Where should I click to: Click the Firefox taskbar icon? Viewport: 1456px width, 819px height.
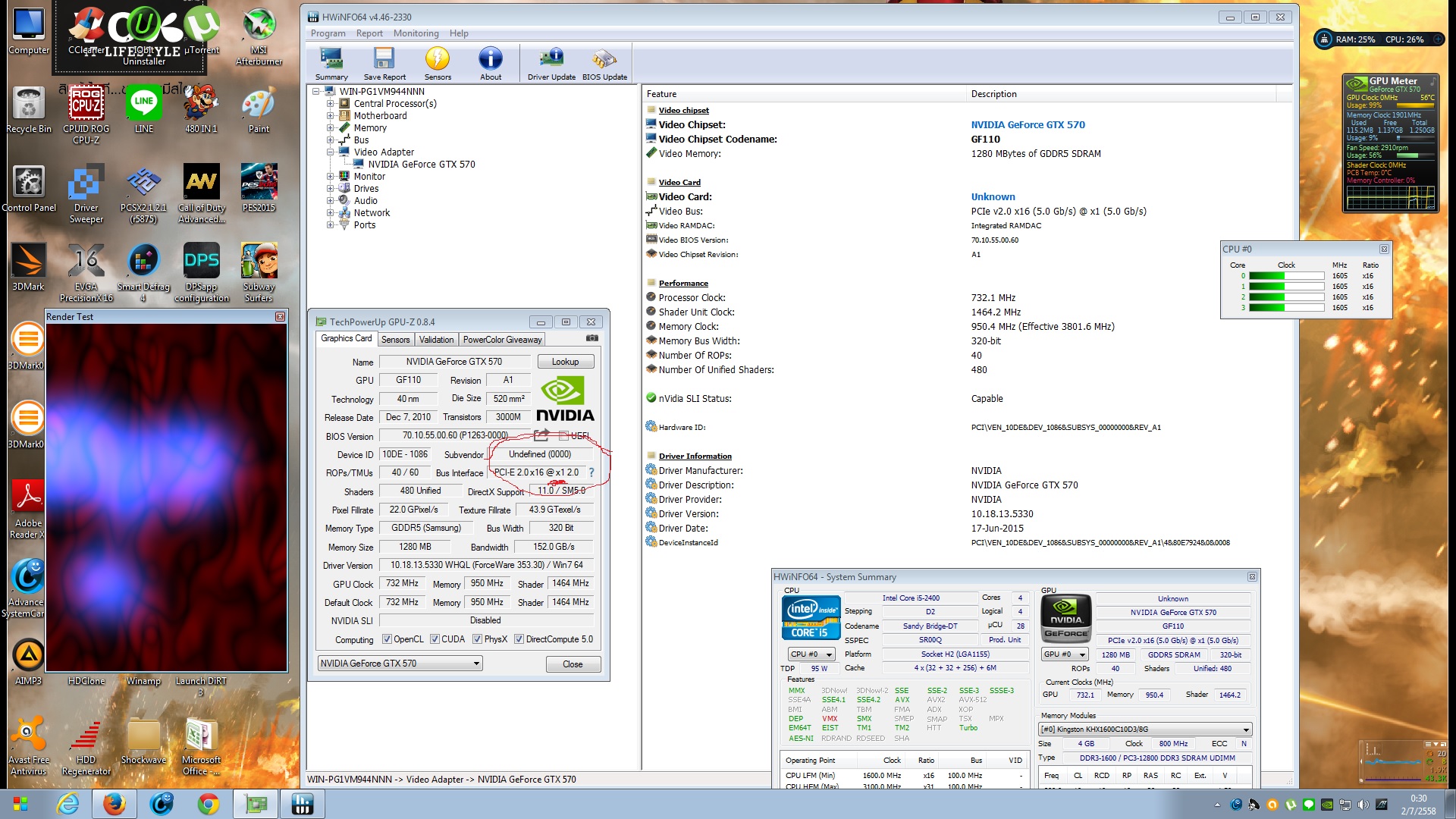(x=115, y=804)
